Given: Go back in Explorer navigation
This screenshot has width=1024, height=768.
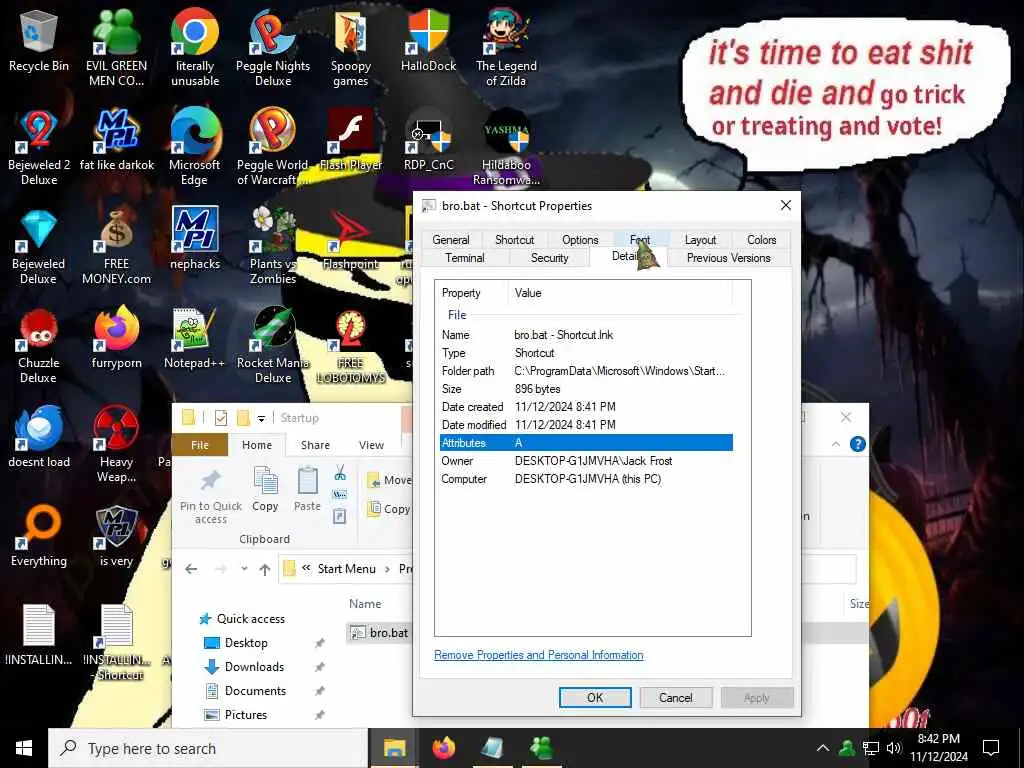Looking at the screenshot, I should 191,569.
